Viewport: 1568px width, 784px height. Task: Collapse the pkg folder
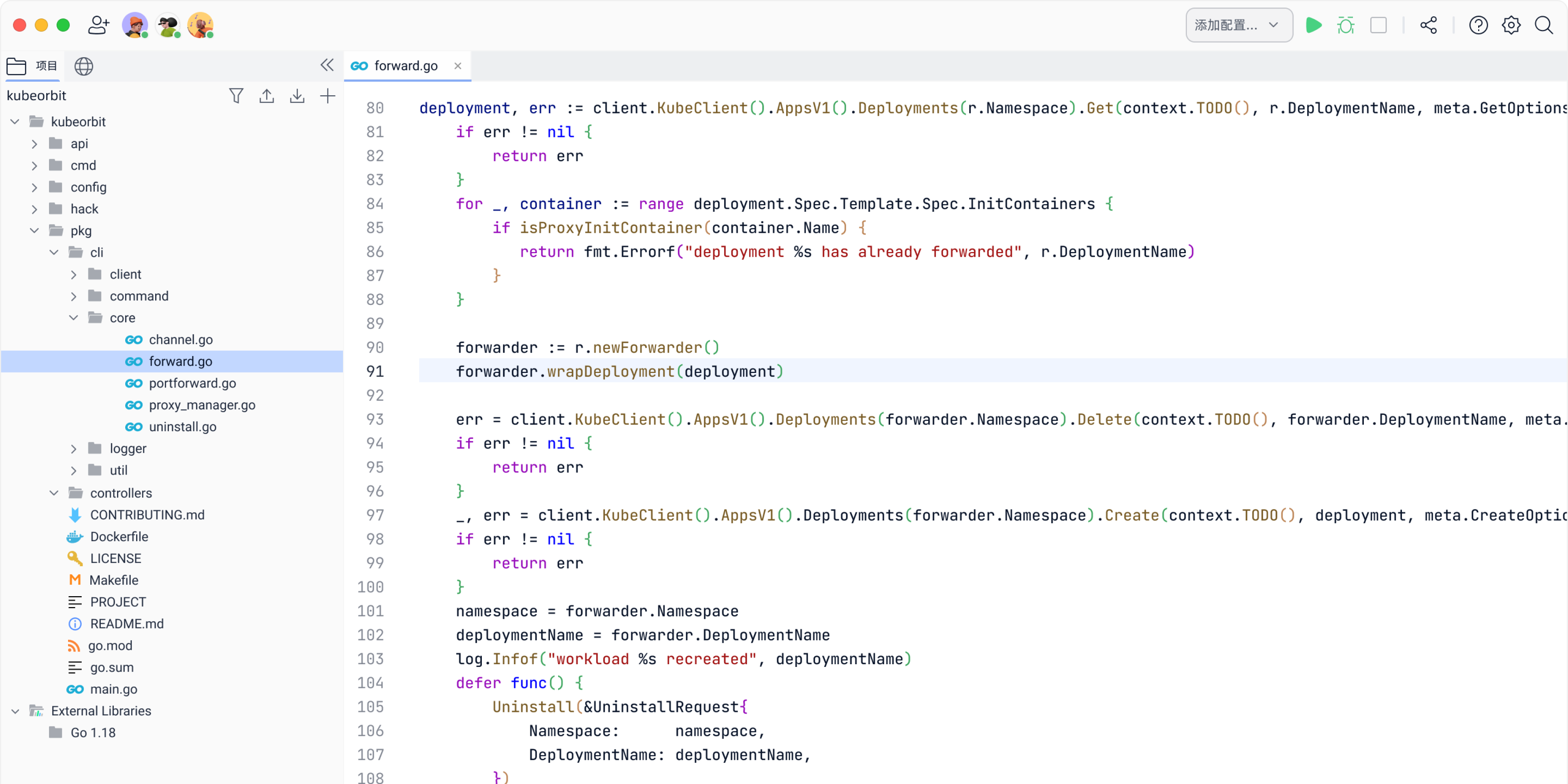click(x=34, y=230)
